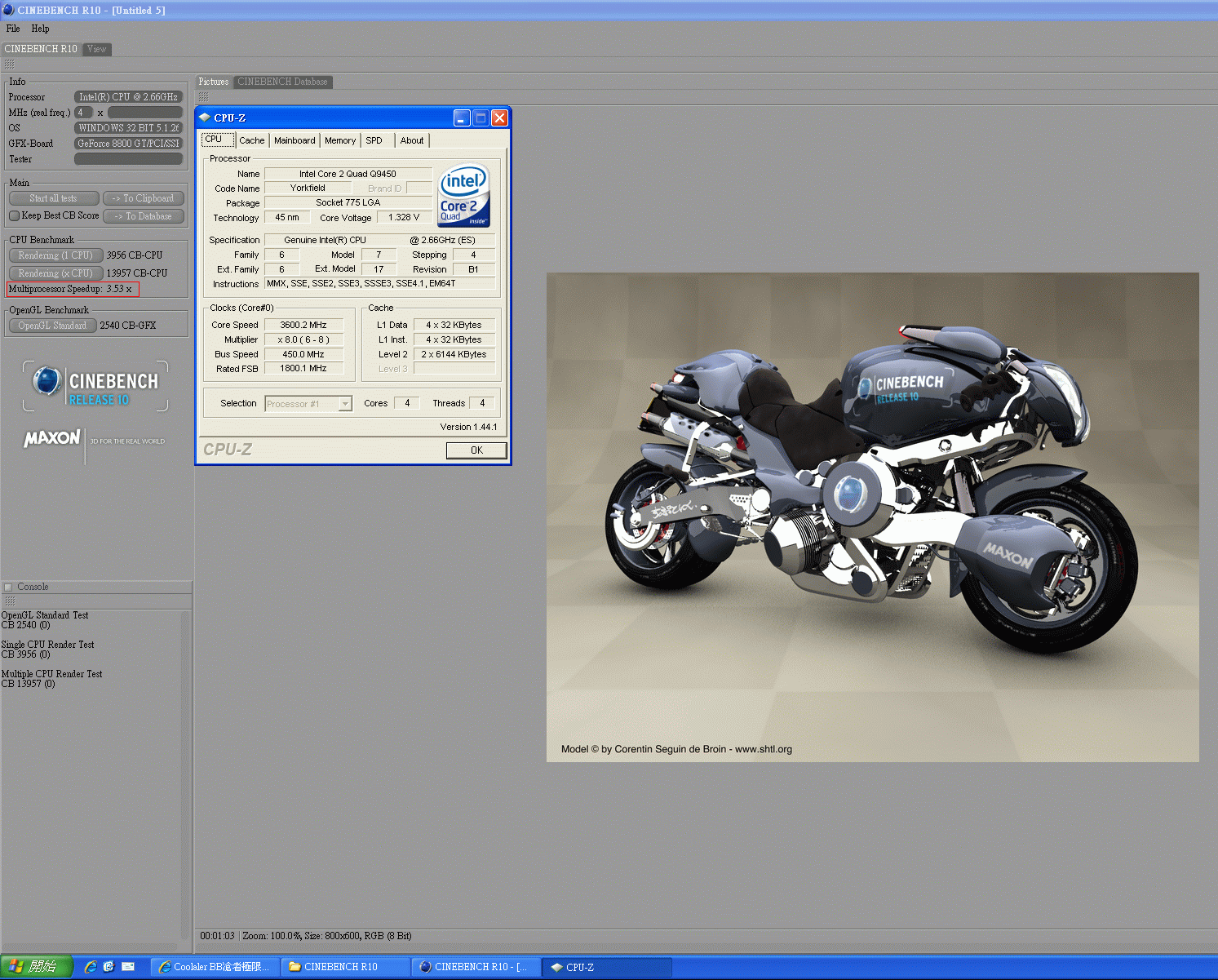The height and width of the screenshot is (980, 1218).
Task: Open the Cache tab in CPU-Z
Action: [x=252, y=140]
